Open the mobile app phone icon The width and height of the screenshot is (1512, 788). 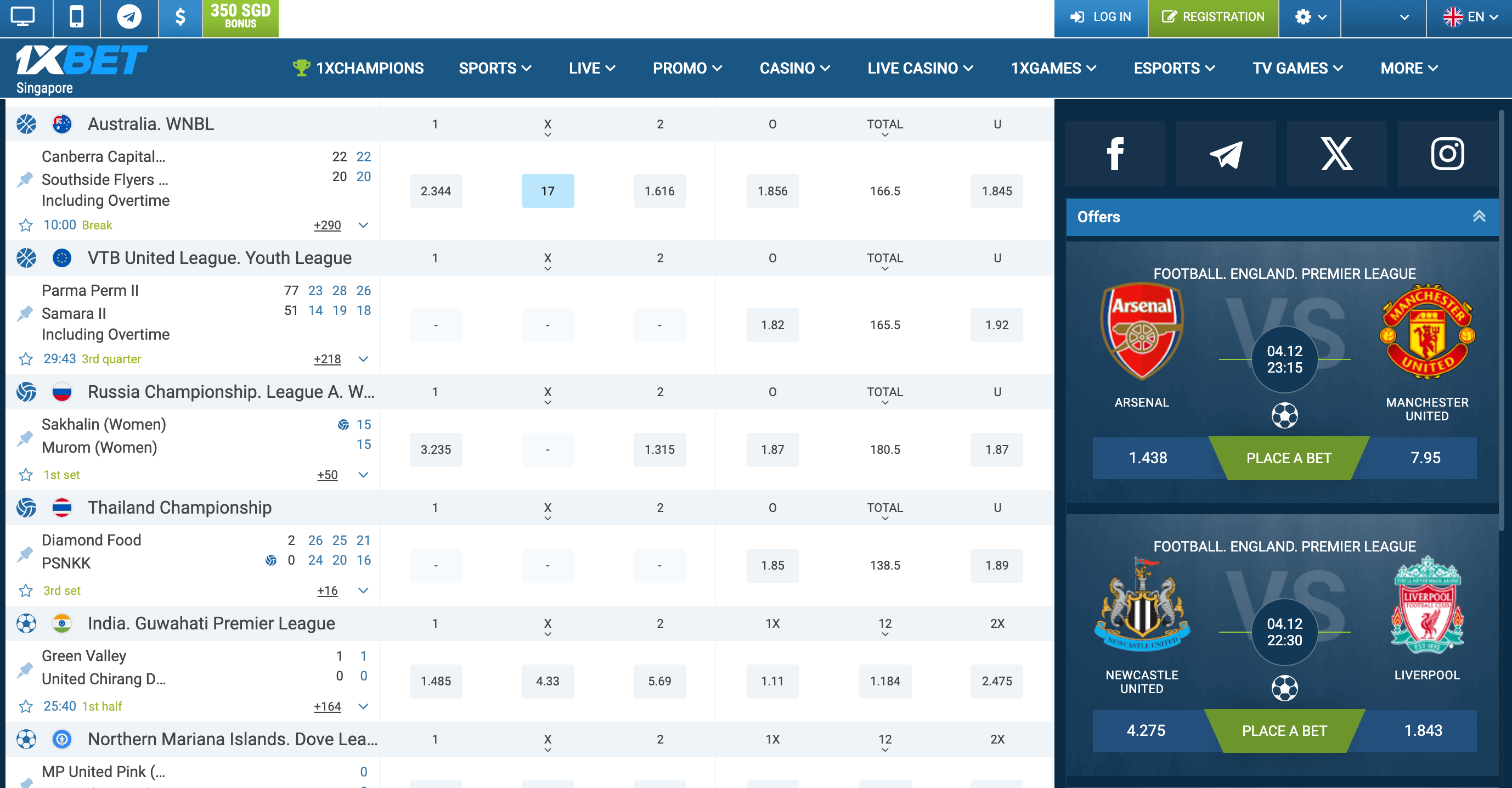tap(76, 16)
